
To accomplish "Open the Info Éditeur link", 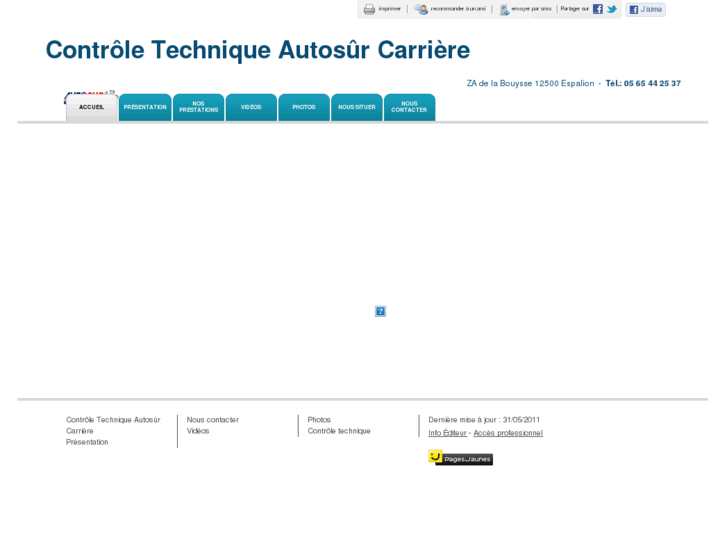I will point(447,433).
